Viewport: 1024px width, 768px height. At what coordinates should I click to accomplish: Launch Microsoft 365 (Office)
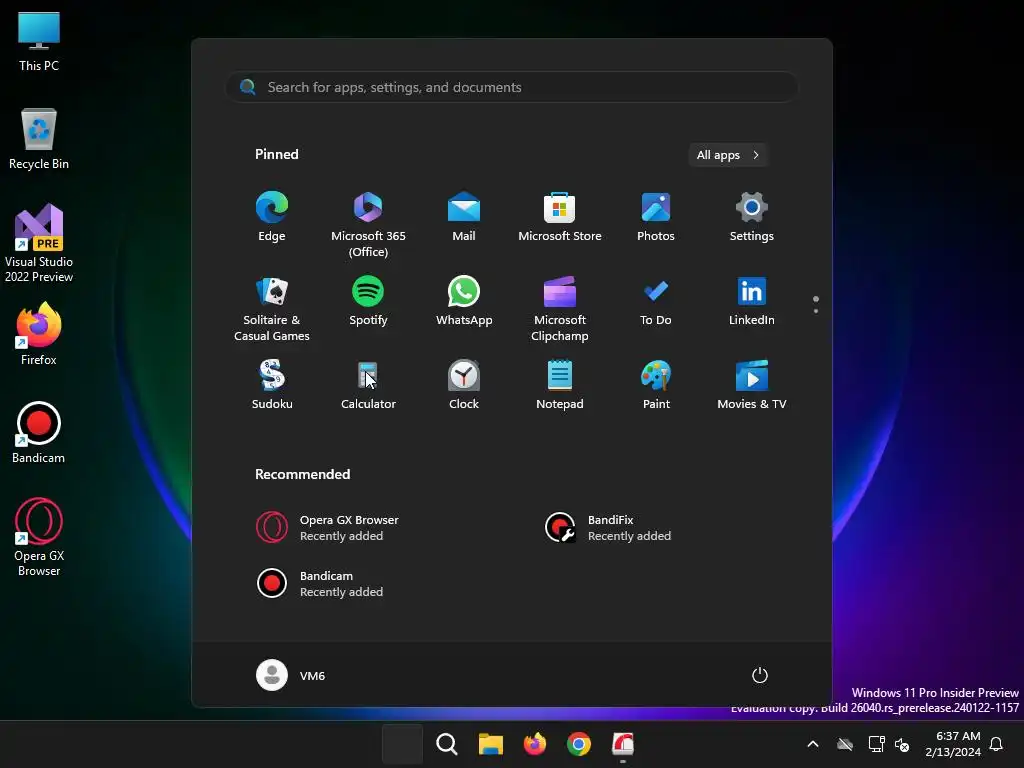click(368, 224)
